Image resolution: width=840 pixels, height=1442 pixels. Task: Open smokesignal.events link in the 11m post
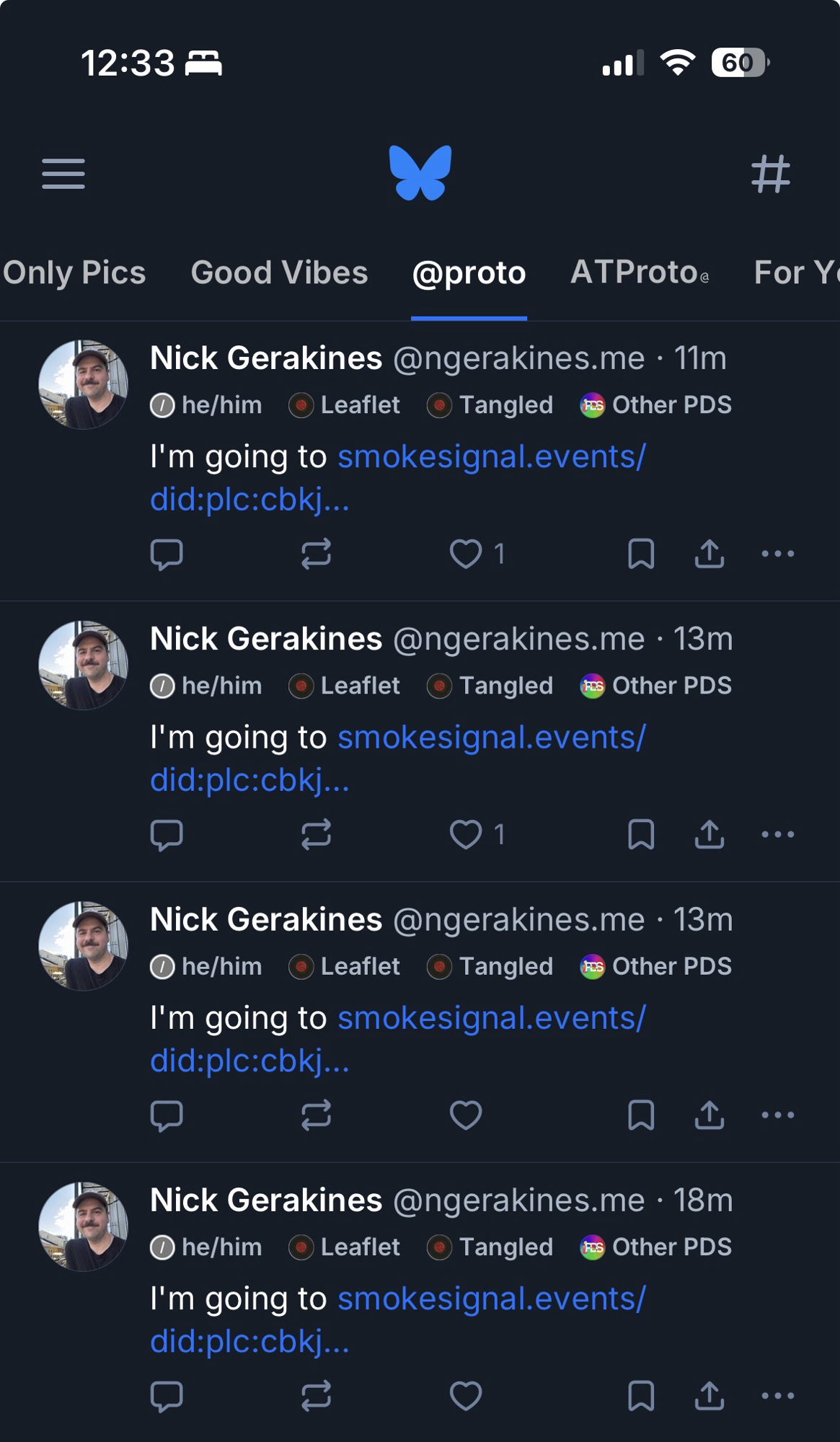491,457
